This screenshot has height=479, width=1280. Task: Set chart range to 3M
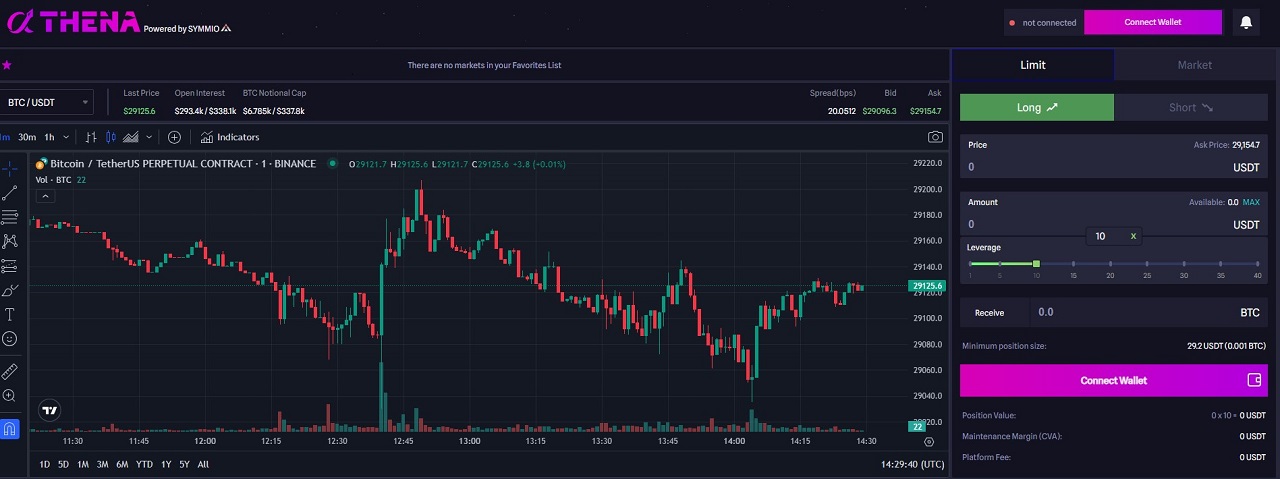point(102,464)
